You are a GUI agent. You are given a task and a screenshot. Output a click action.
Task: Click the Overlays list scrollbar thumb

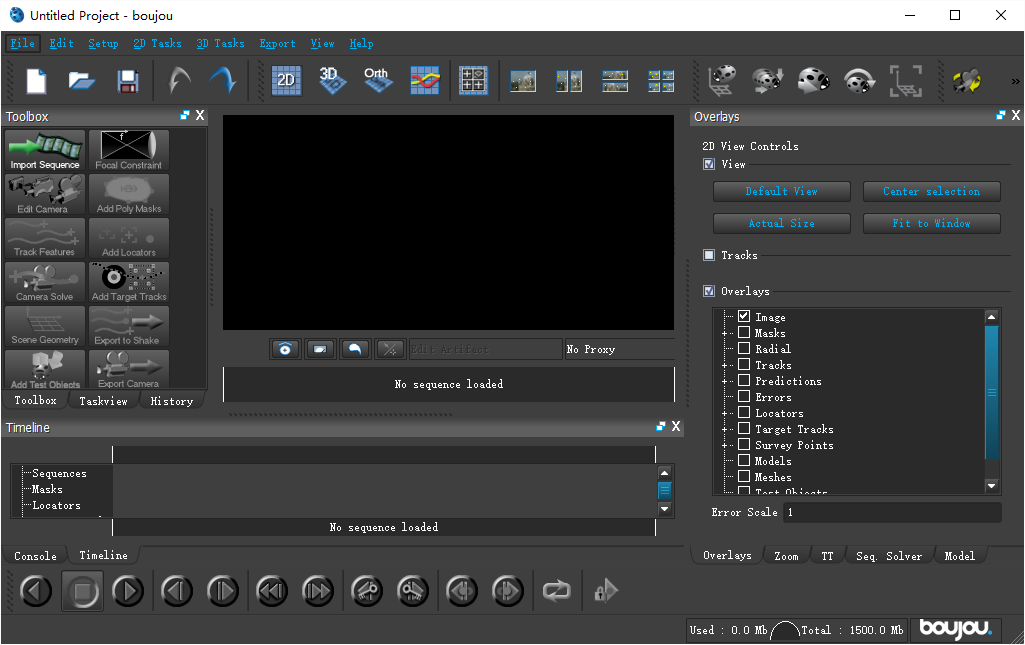point(992,393)
